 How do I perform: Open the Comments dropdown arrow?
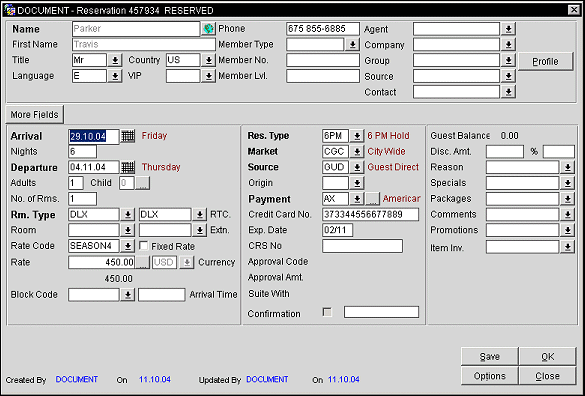point(567,215)
